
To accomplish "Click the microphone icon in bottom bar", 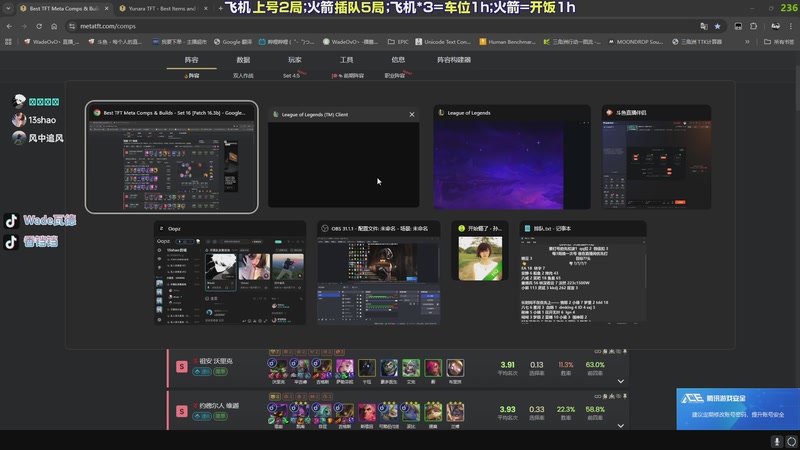I will click(x=777, y=441).
